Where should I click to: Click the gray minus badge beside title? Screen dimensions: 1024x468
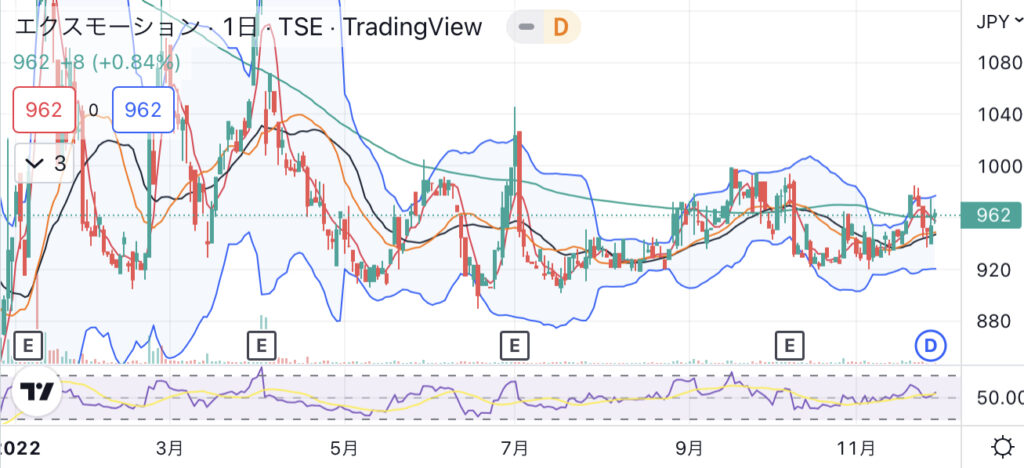coord(527,27)
